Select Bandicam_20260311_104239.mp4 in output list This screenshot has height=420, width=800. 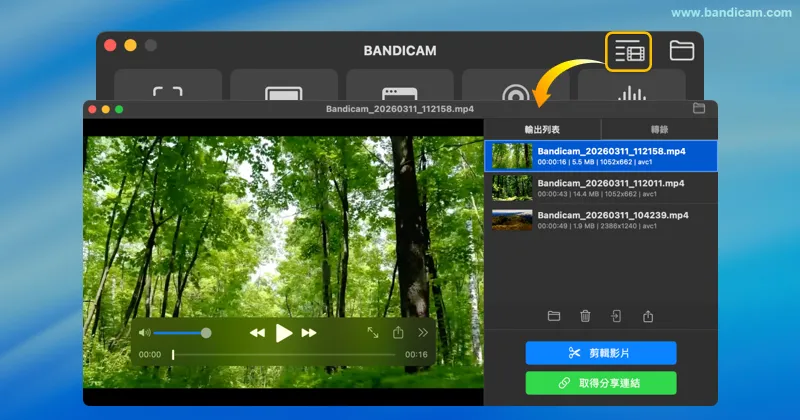coord(601,220)
